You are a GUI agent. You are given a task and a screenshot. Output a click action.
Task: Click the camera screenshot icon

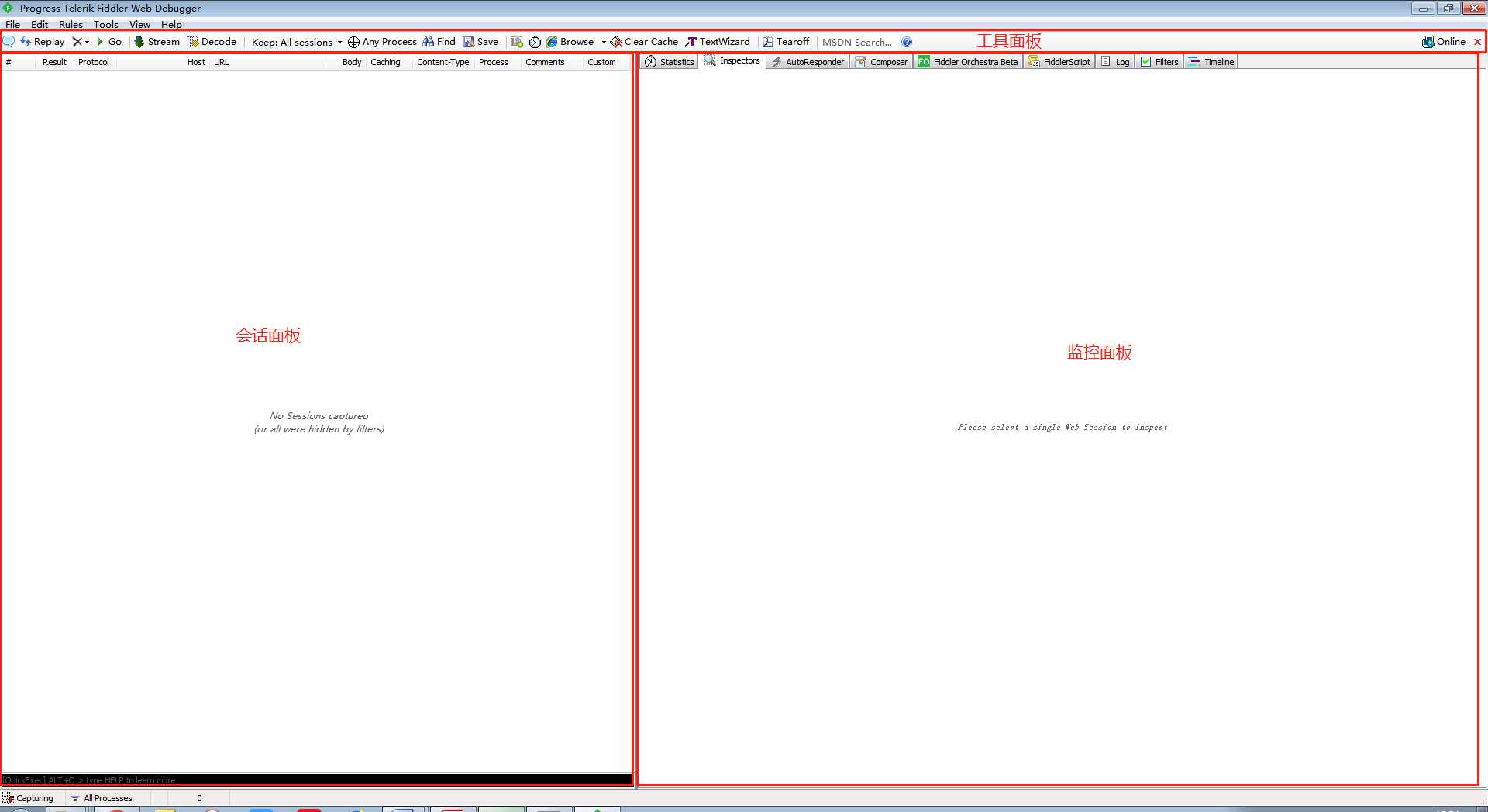point(517,42)
